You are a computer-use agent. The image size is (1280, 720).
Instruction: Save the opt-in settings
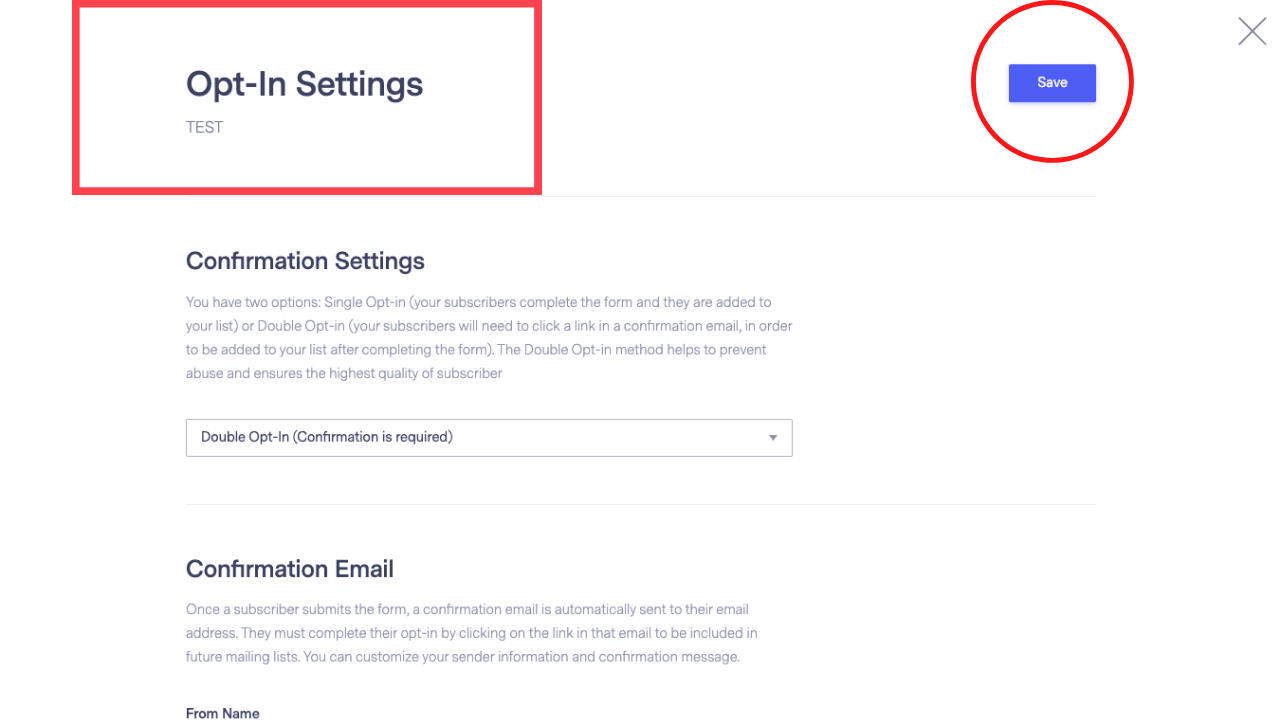pyautogui.click(x=1052, y=83)
